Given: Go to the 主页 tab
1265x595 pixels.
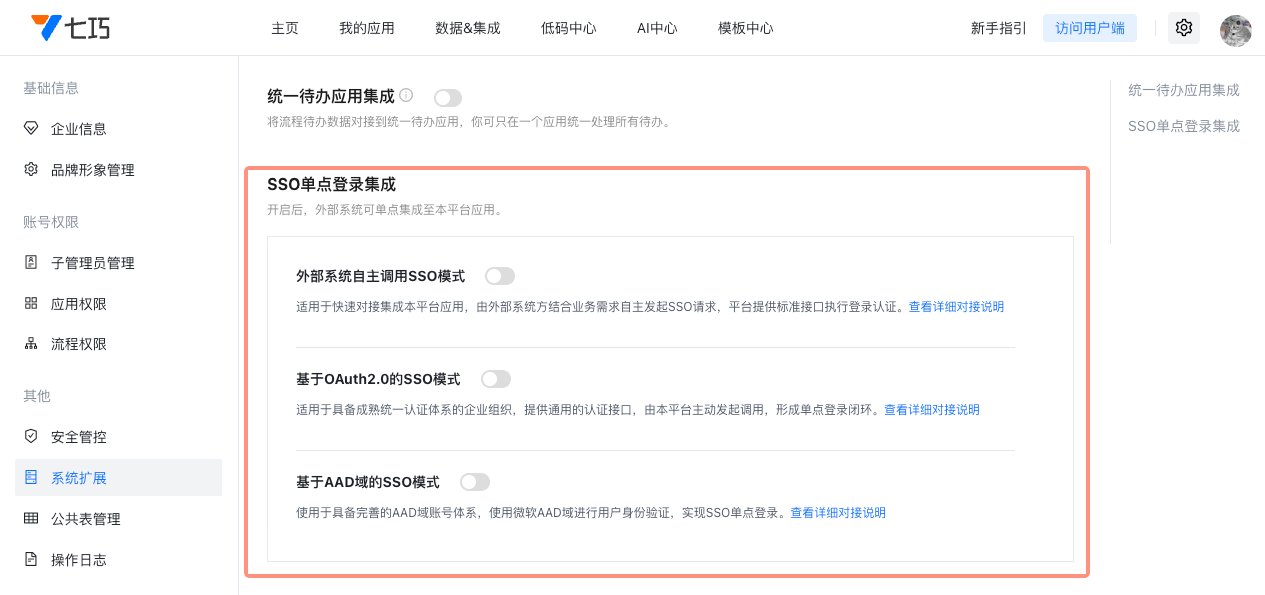Looking at the screenshot, I should (285, 28).
